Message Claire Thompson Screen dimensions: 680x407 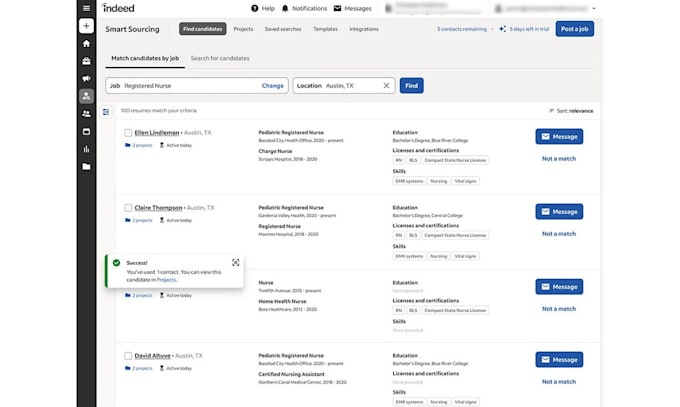pos(559,212)
